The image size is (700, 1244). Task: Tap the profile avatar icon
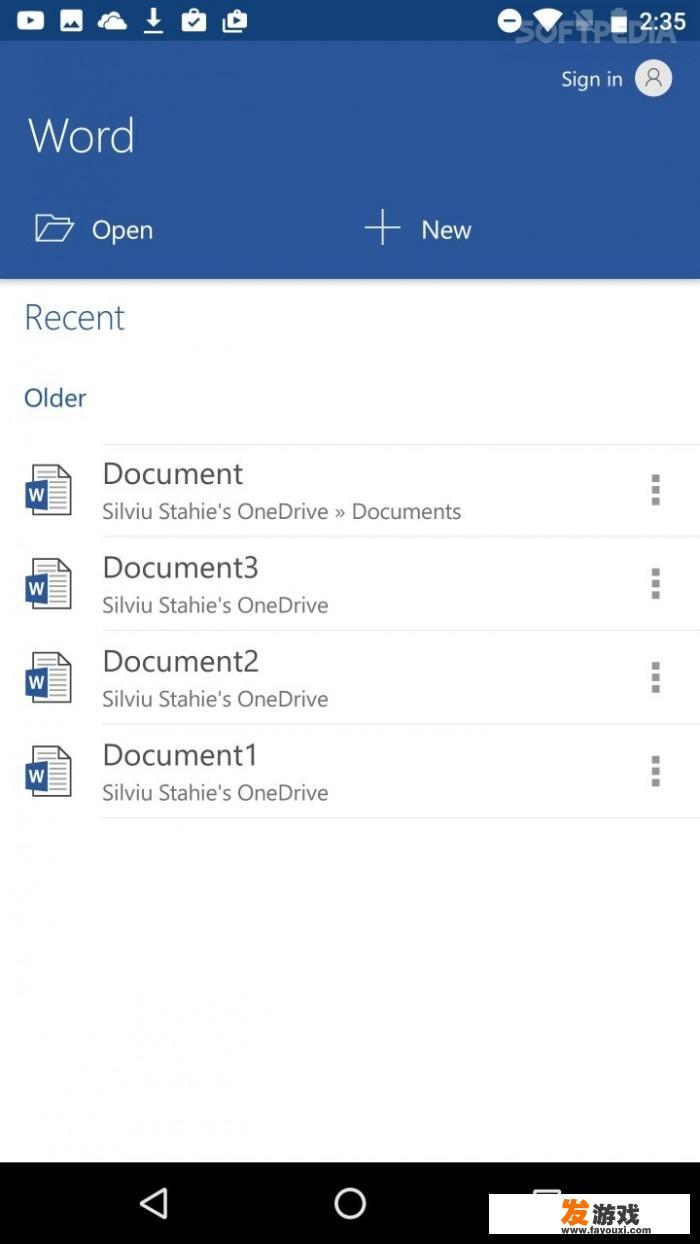tap(653, 79)
